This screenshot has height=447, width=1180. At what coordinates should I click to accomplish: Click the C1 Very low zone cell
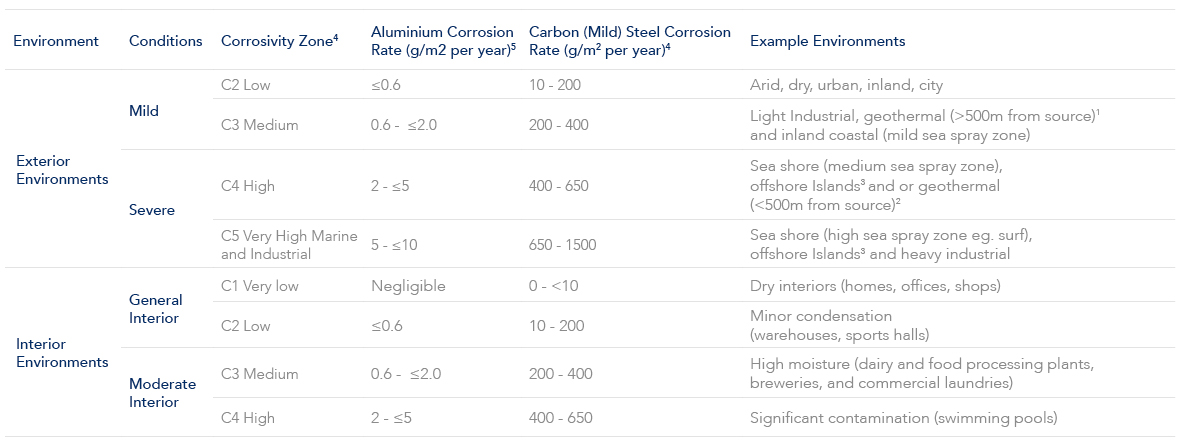pos(259,286)
